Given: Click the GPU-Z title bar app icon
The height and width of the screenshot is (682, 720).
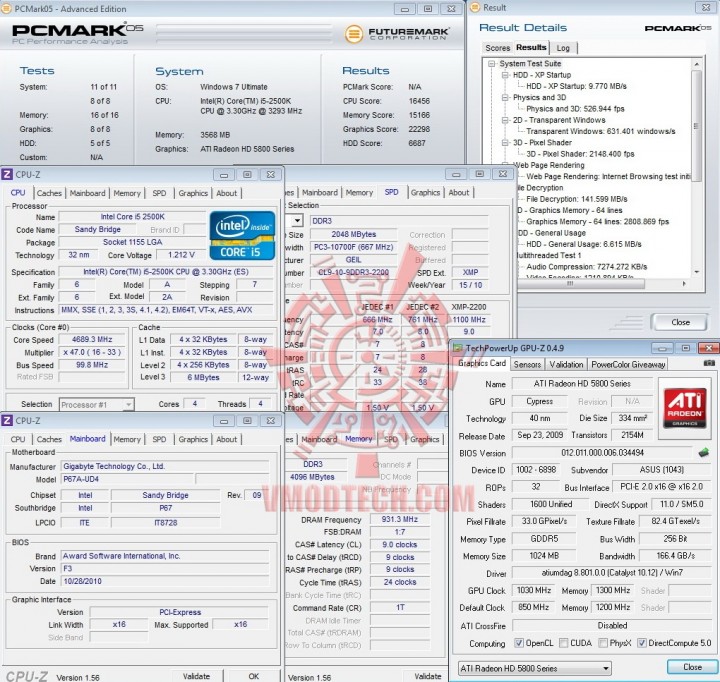Looking at the screenshot, I should coord(458,348).
